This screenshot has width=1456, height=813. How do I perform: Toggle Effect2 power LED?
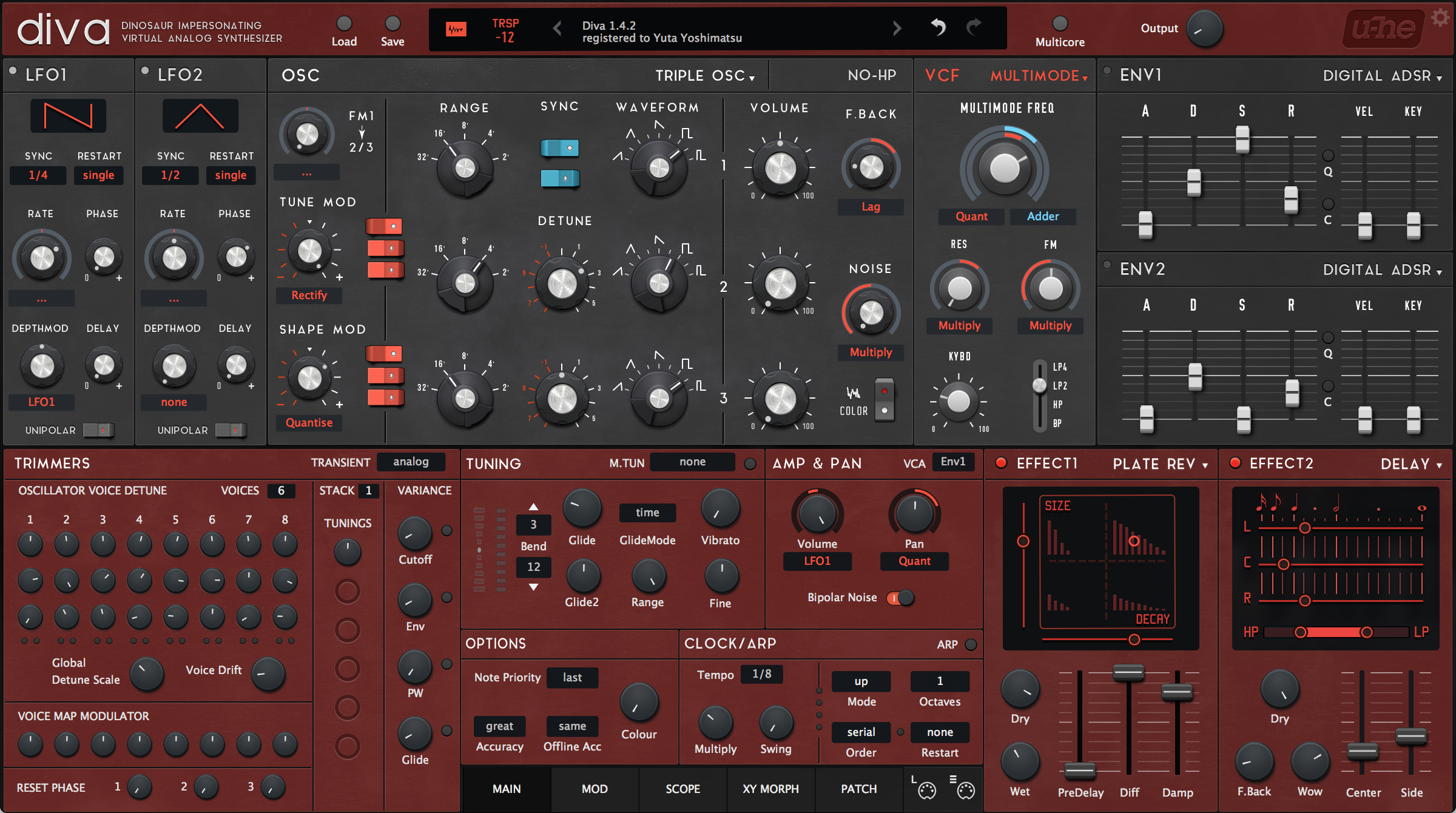pos(1235,463)
